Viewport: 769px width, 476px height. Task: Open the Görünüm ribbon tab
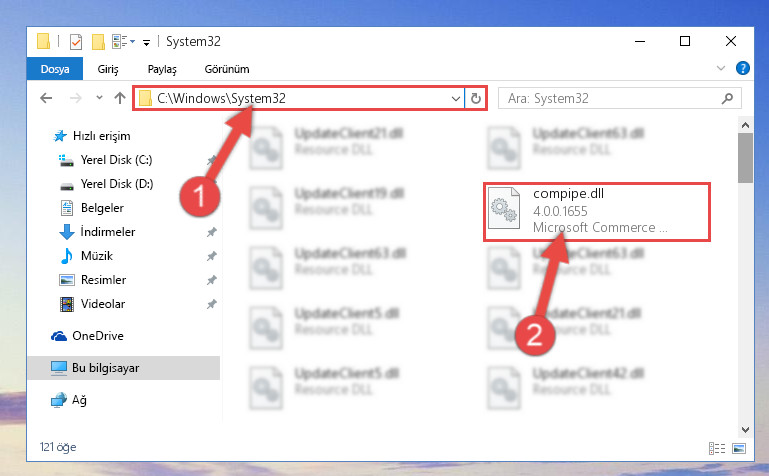pyautogui.click(x=227, y=69)
